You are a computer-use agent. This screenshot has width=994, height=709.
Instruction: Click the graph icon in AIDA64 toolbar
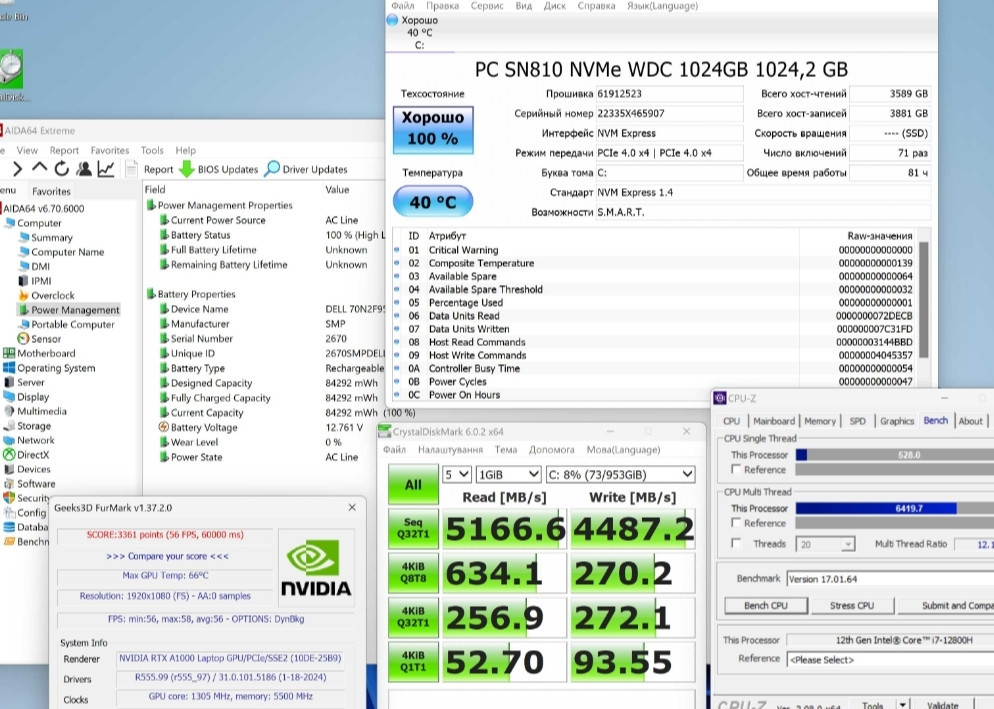point(106,167)
